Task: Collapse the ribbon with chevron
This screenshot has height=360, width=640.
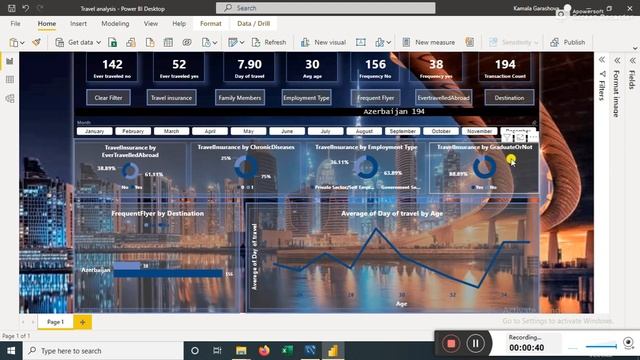Action: click(x=635, y=49)
